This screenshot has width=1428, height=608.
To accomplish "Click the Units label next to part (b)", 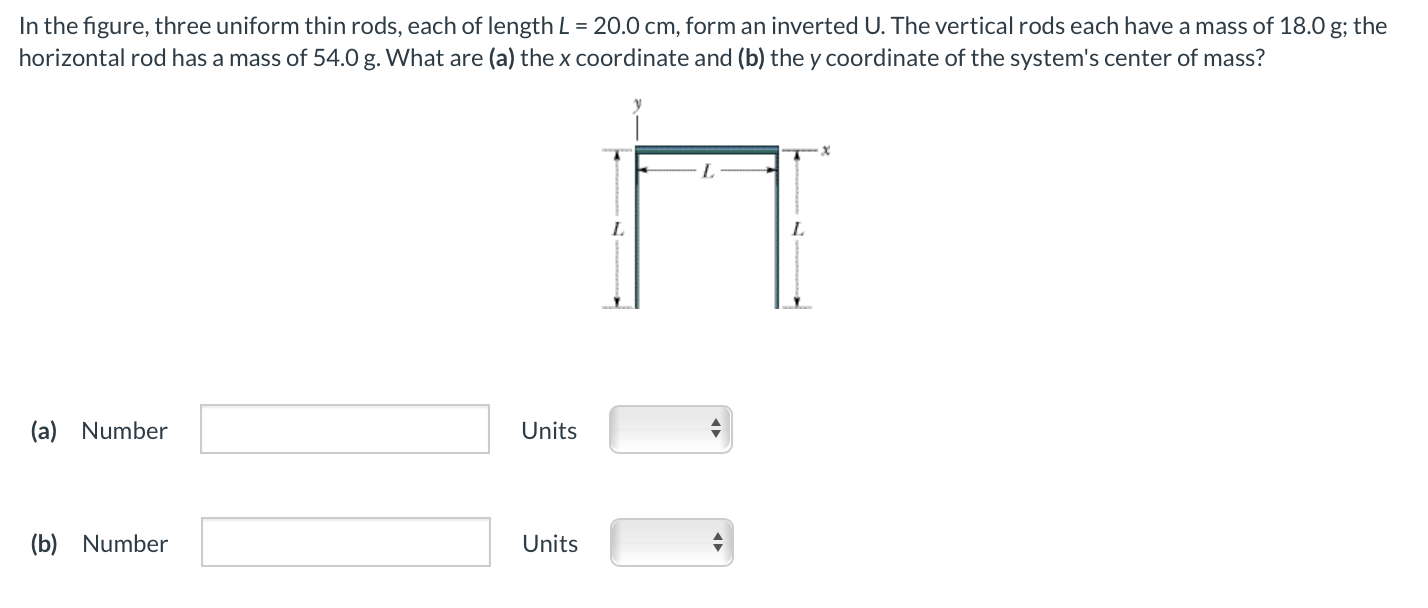I will tap(550, 544).
